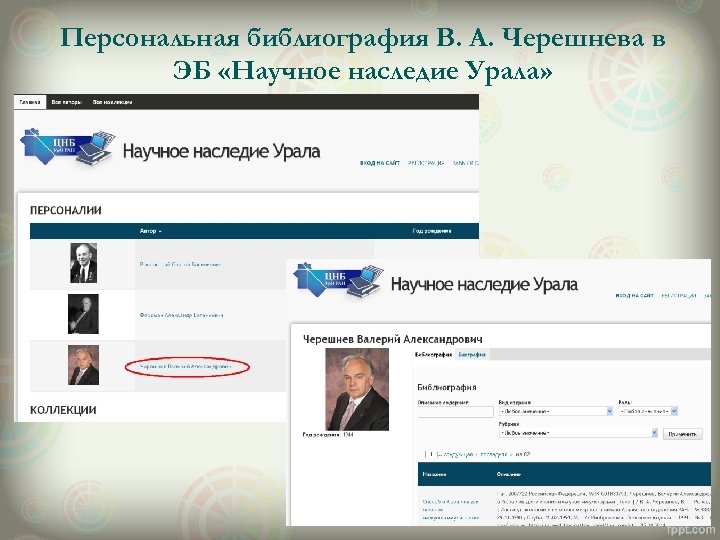The width and height of the screenshot is (720, 540).
Task: Click РЕГИСТРАЦИЯ link on Черешнев's page
Action: coord(679,296)
